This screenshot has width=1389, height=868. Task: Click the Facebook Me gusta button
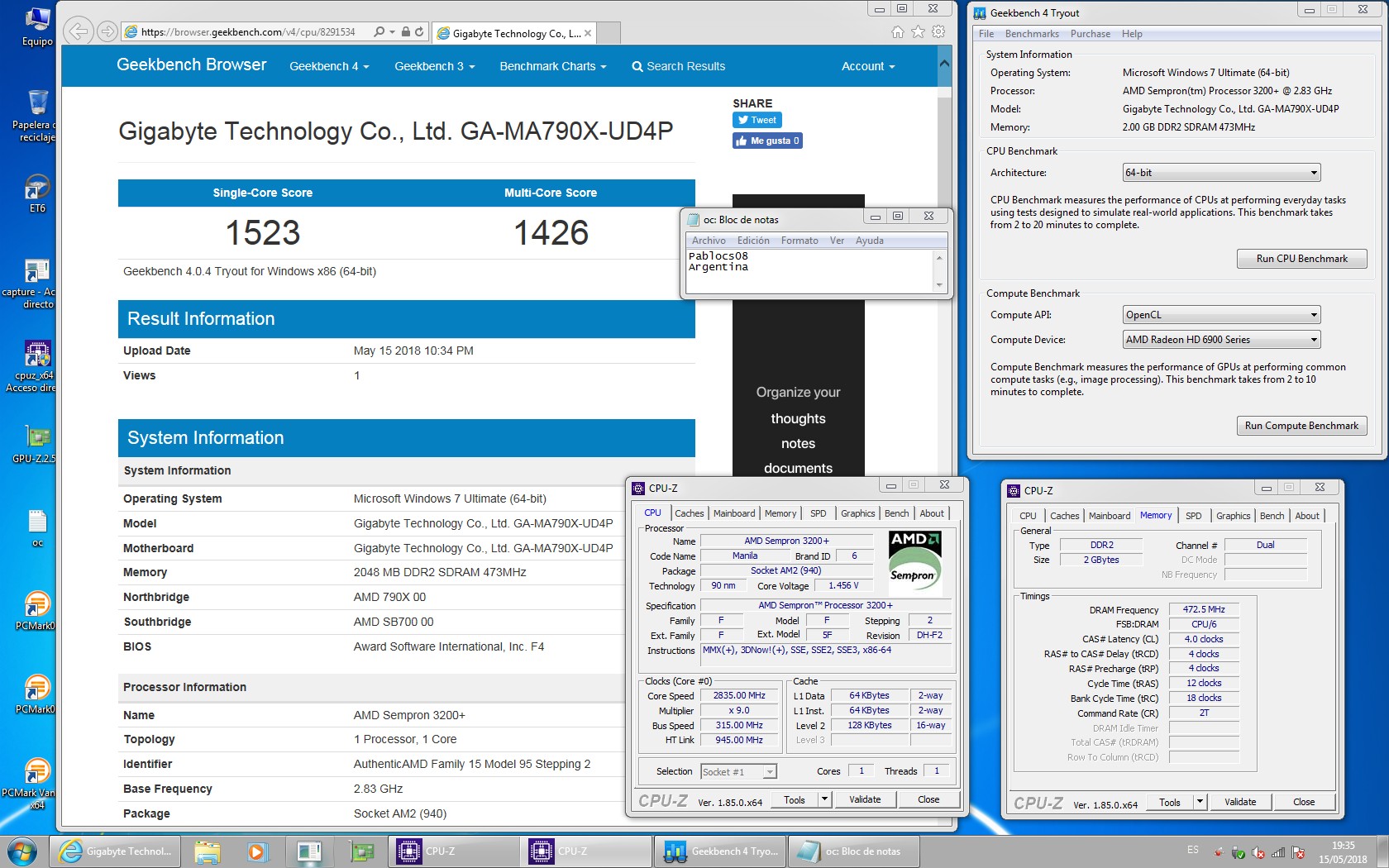(767, 141)
